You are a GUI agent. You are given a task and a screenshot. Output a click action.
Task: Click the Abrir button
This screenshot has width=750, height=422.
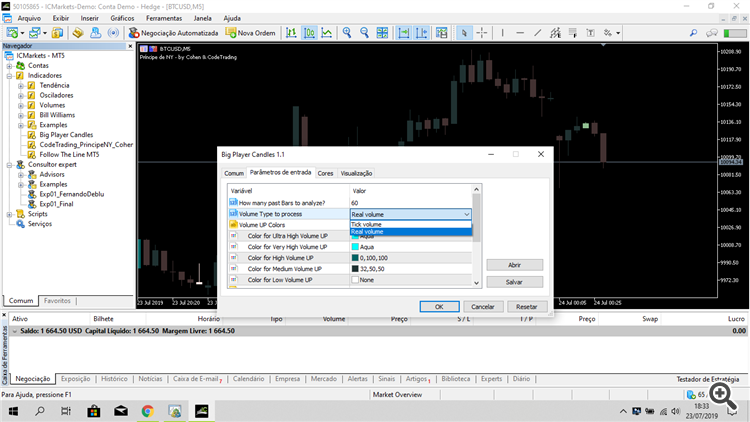click(x=514, y=265)
